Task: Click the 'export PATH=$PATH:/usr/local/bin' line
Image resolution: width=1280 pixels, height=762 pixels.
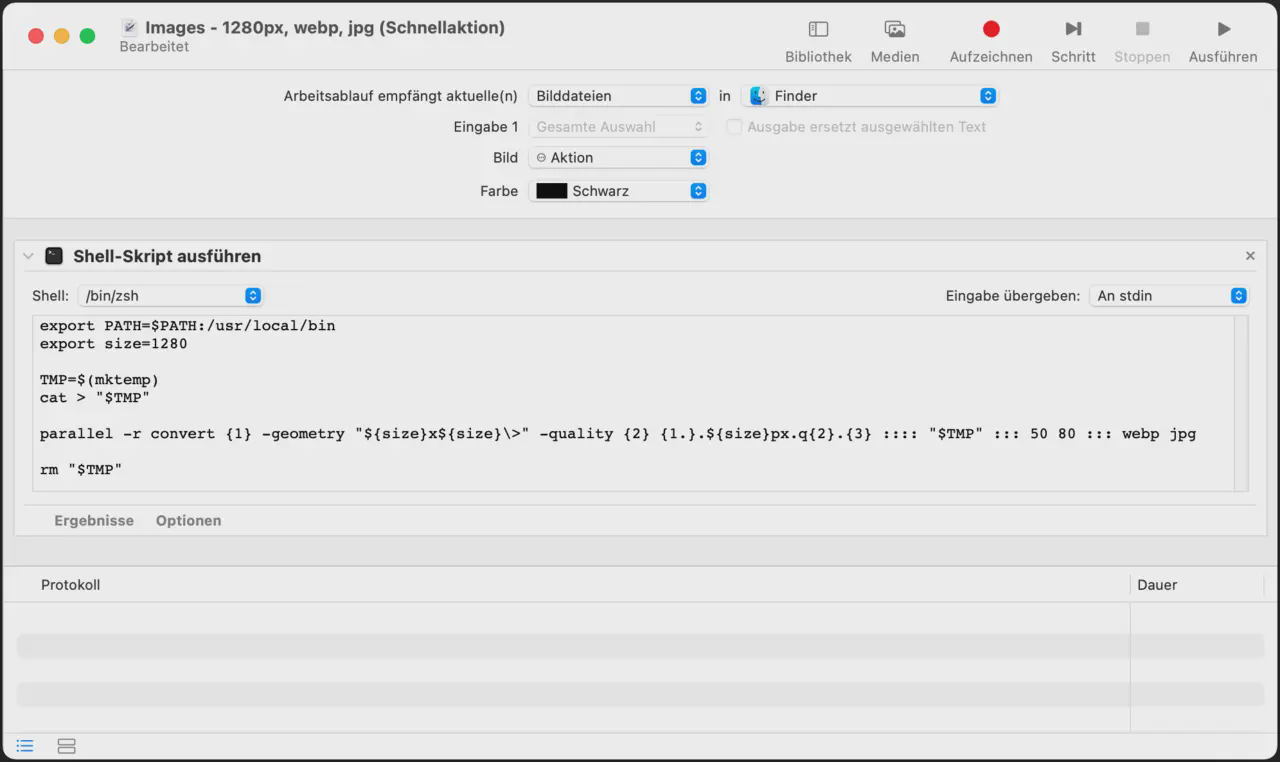Action: (187, 326)
